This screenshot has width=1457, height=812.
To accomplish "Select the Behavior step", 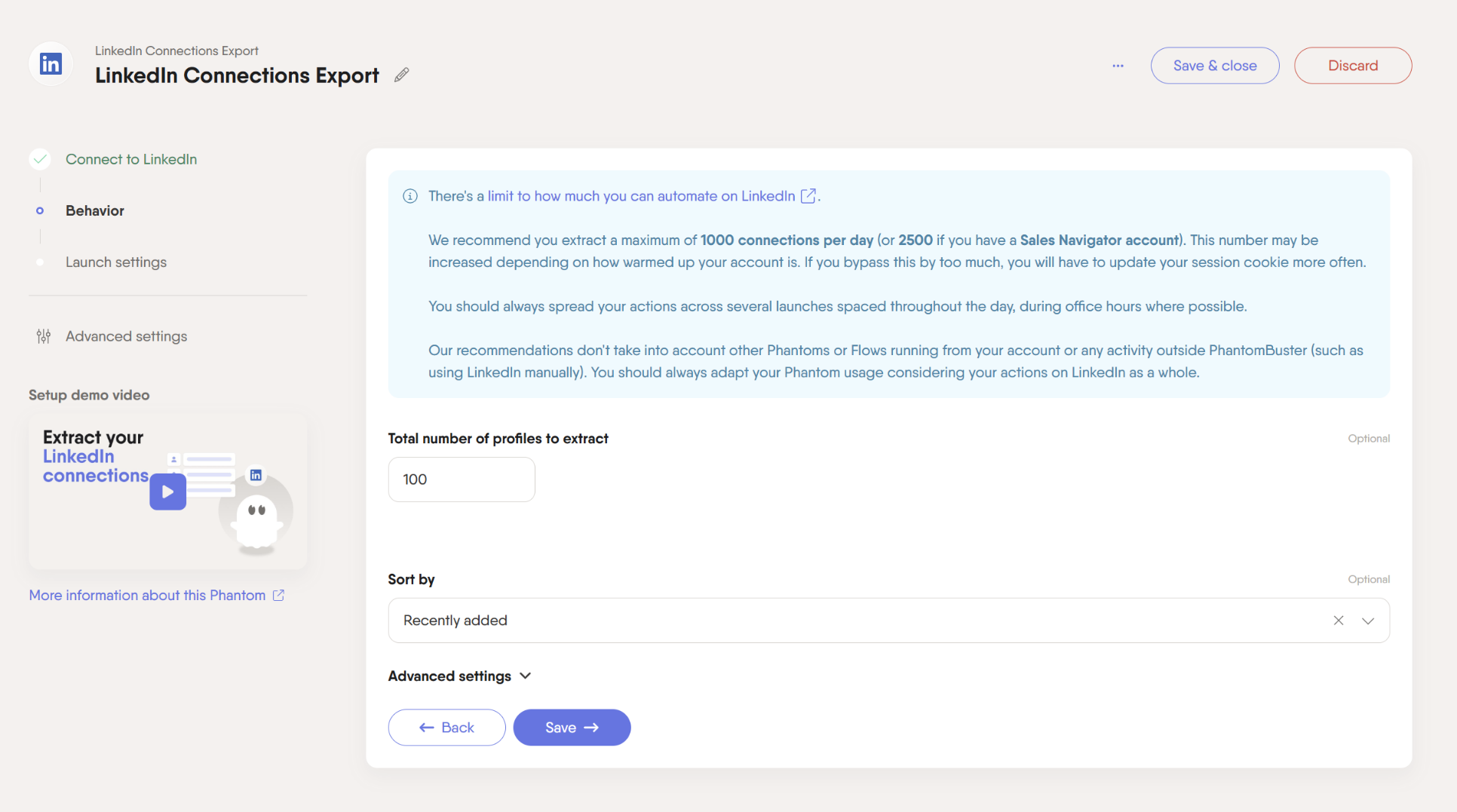I will pos(95,210).
